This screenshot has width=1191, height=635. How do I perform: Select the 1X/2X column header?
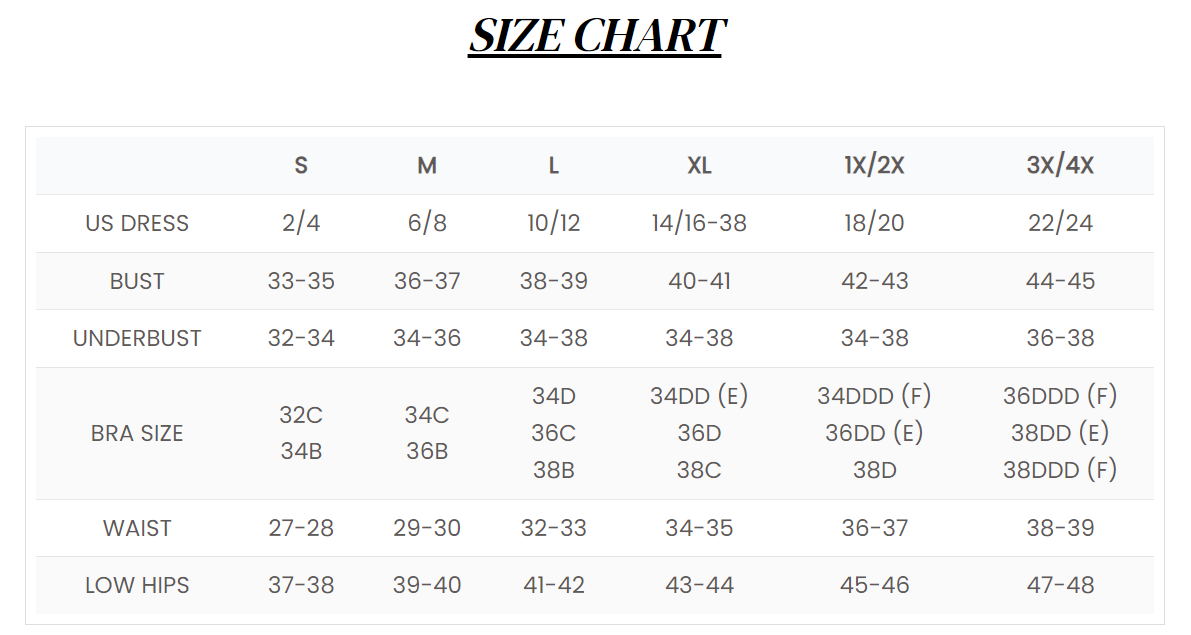874,166
